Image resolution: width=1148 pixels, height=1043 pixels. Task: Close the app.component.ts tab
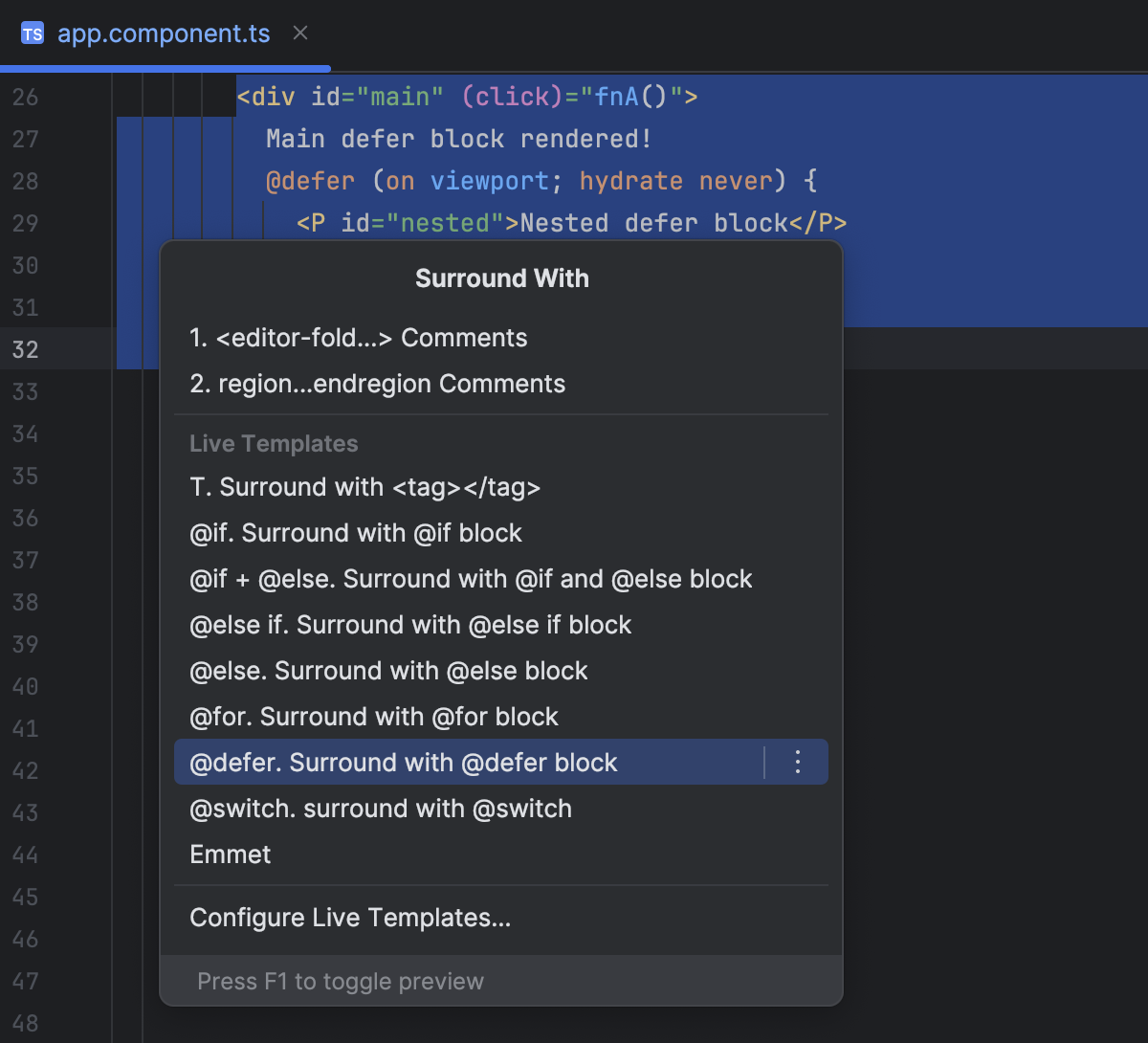(299, 33)
